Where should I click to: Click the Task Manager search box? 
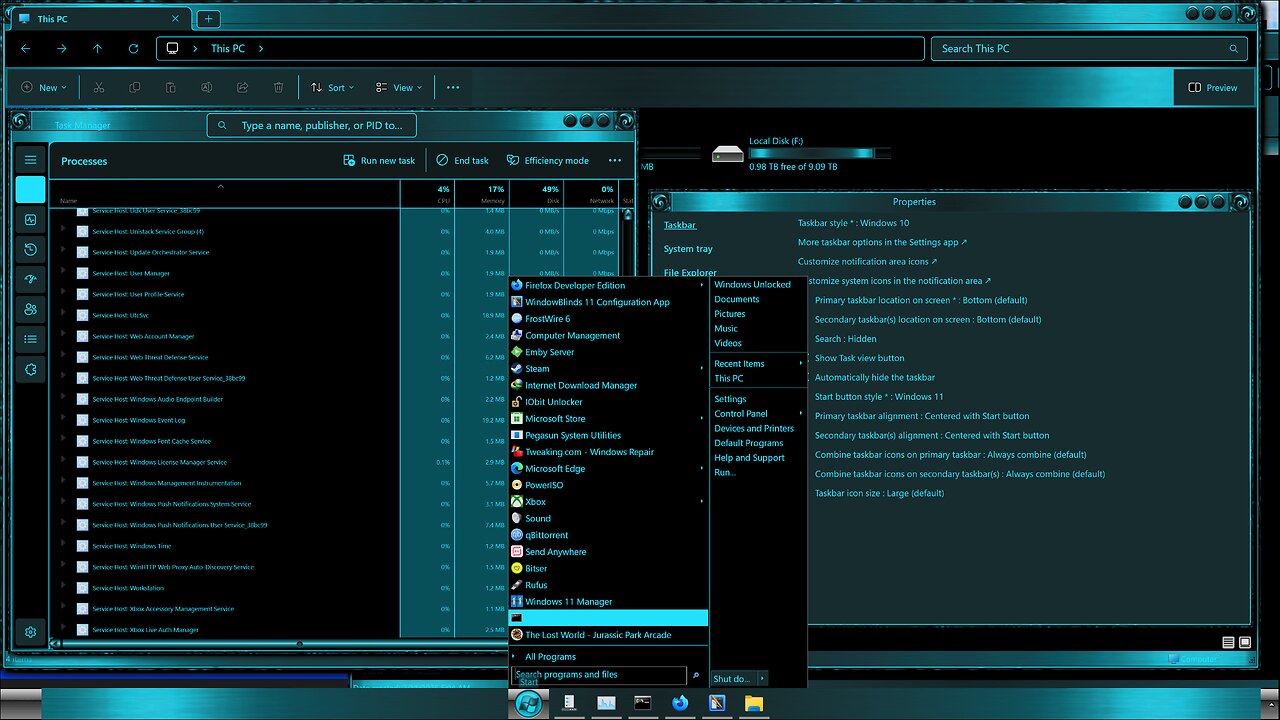point(312,126)
